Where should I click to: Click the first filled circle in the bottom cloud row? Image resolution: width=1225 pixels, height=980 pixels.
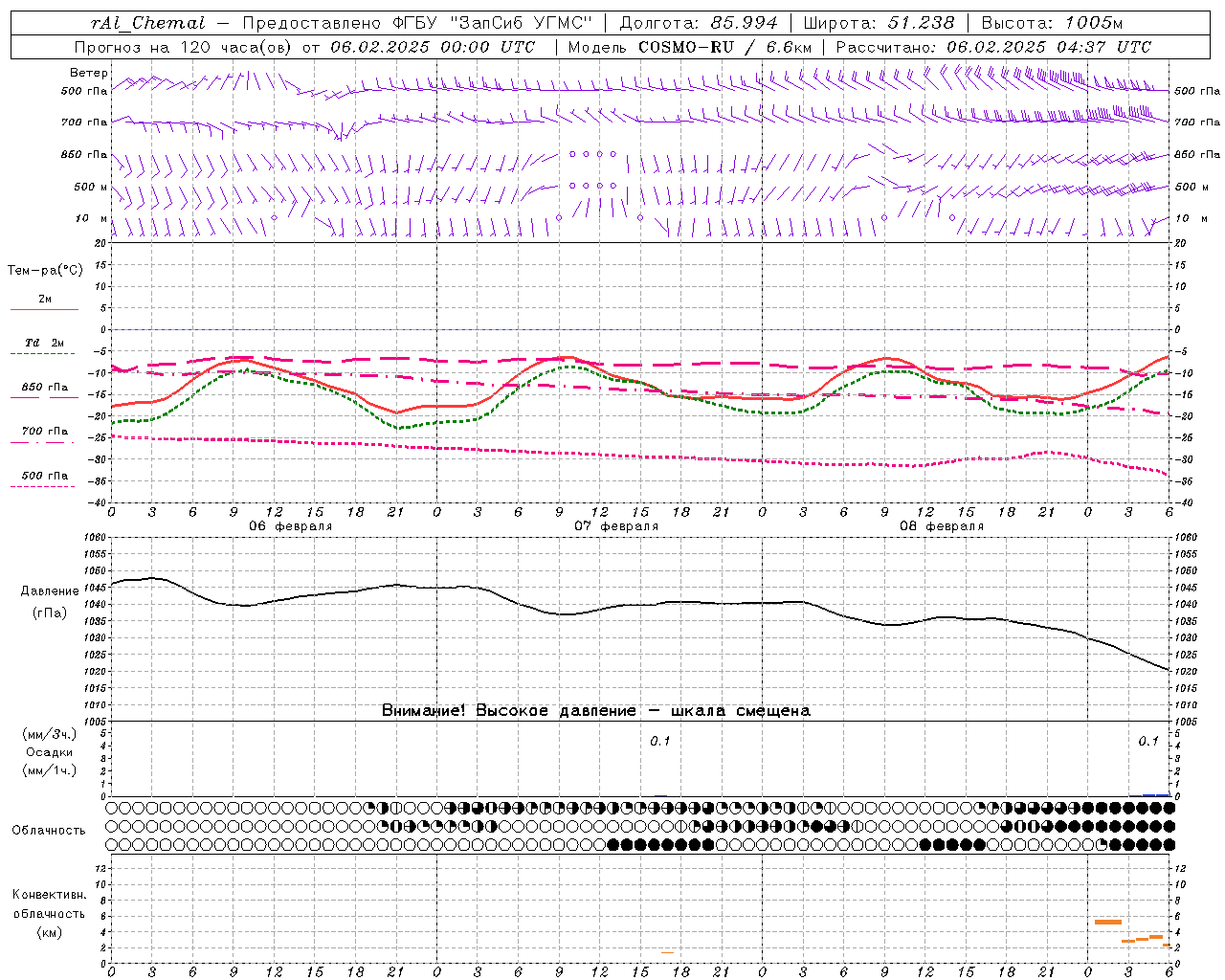pos(613,844)
